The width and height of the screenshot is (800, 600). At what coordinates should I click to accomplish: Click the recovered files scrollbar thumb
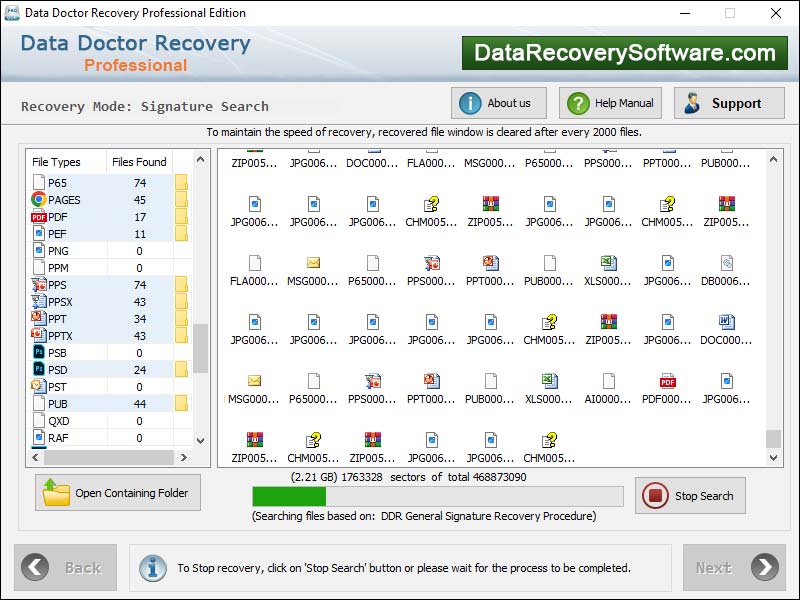pos(773,438)
